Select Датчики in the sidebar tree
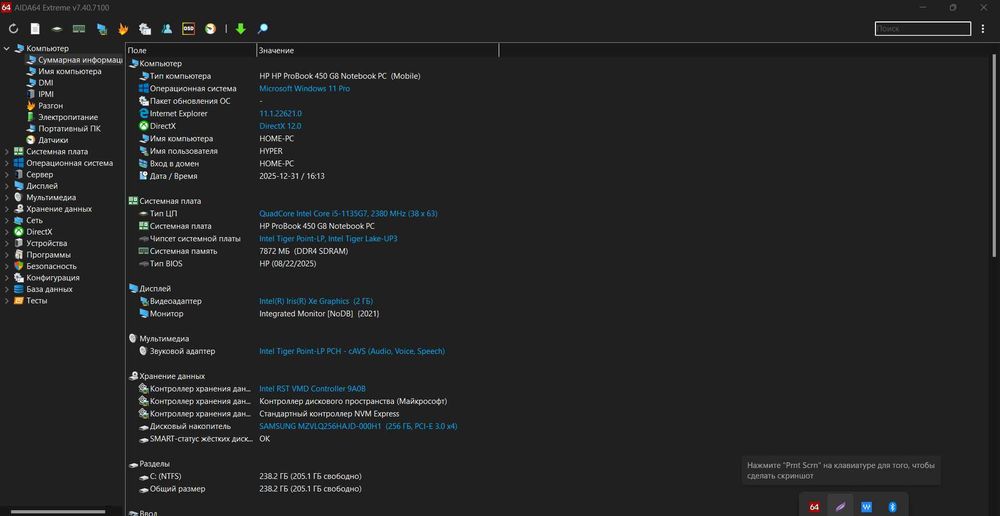This screenshot has height=516, width=1000. point(53,140)
